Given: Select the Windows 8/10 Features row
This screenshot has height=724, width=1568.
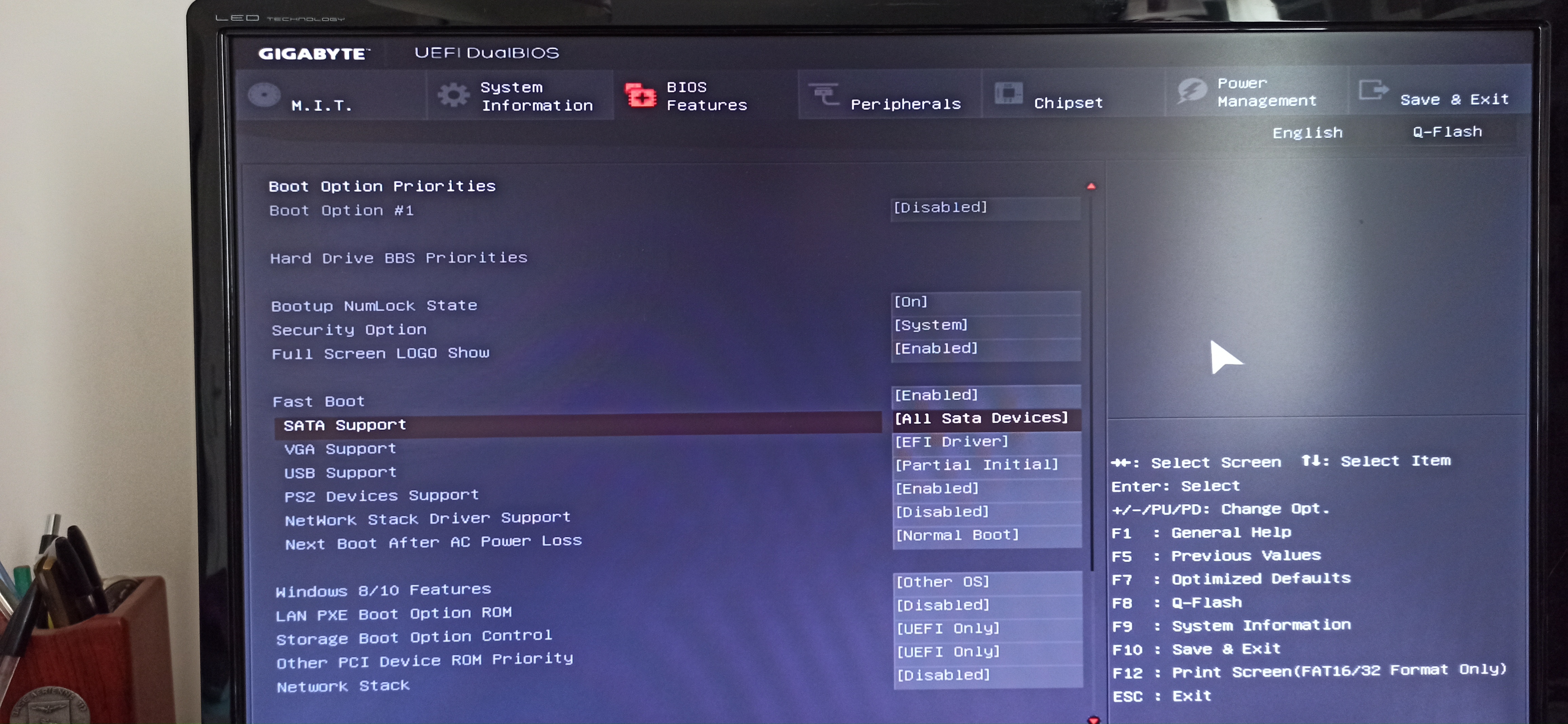Looking at the screenshot, I should pos(383,590).
